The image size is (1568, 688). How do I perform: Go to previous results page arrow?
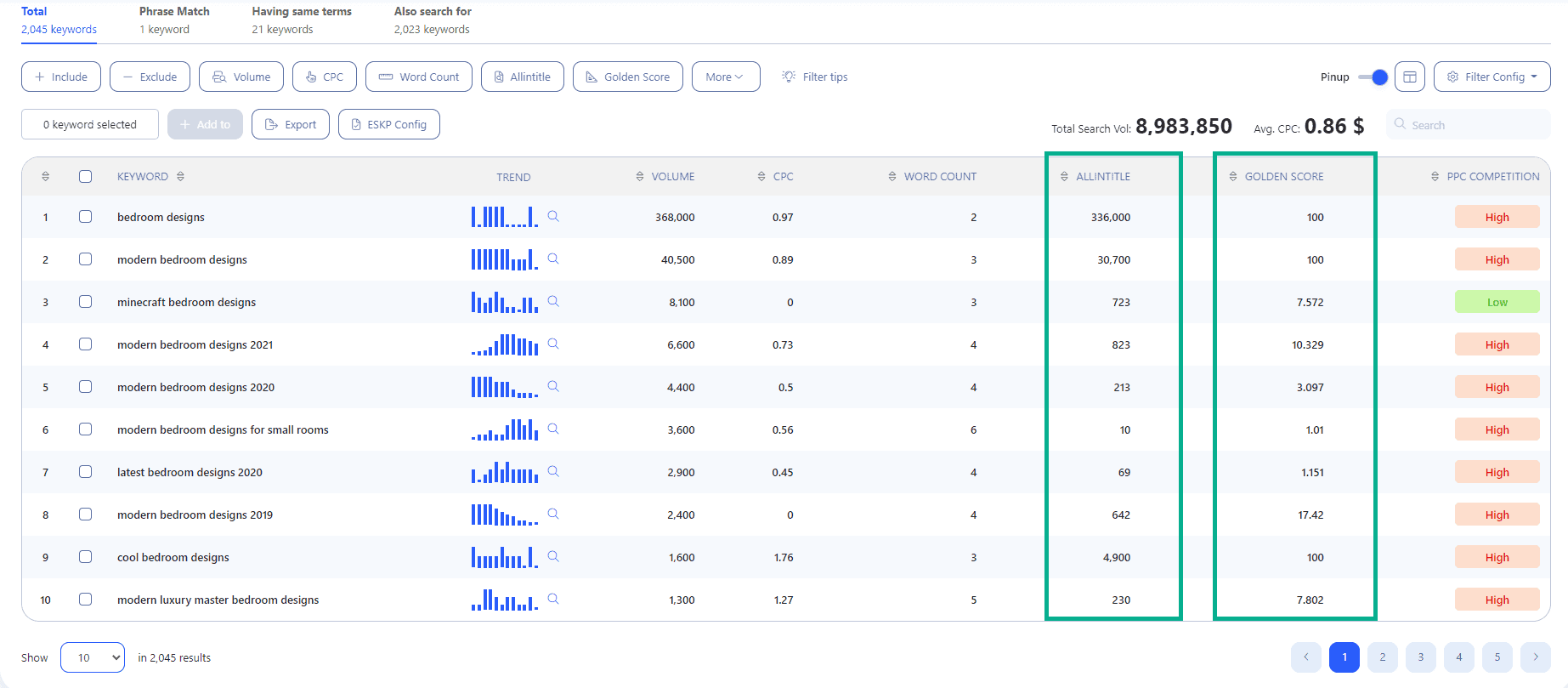pyautogui.click(x=1306, y=657)
